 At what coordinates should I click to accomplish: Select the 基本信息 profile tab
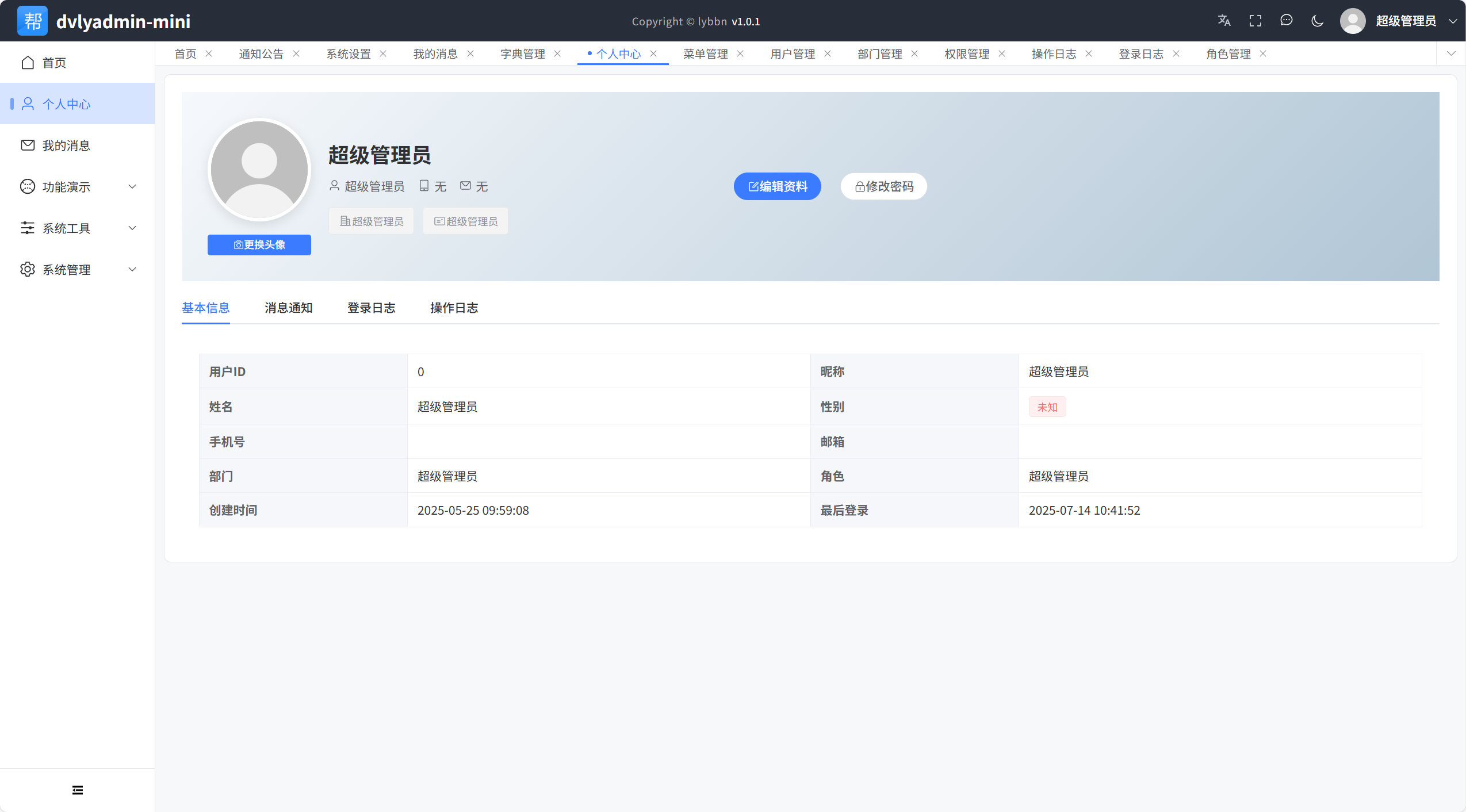(x=206, y=308)
